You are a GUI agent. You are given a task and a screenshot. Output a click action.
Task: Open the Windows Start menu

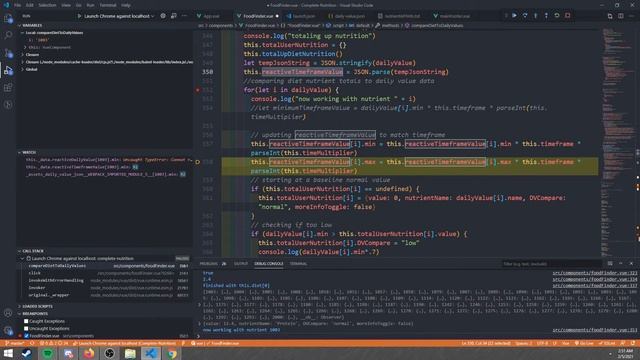click(x=8, y=353)
